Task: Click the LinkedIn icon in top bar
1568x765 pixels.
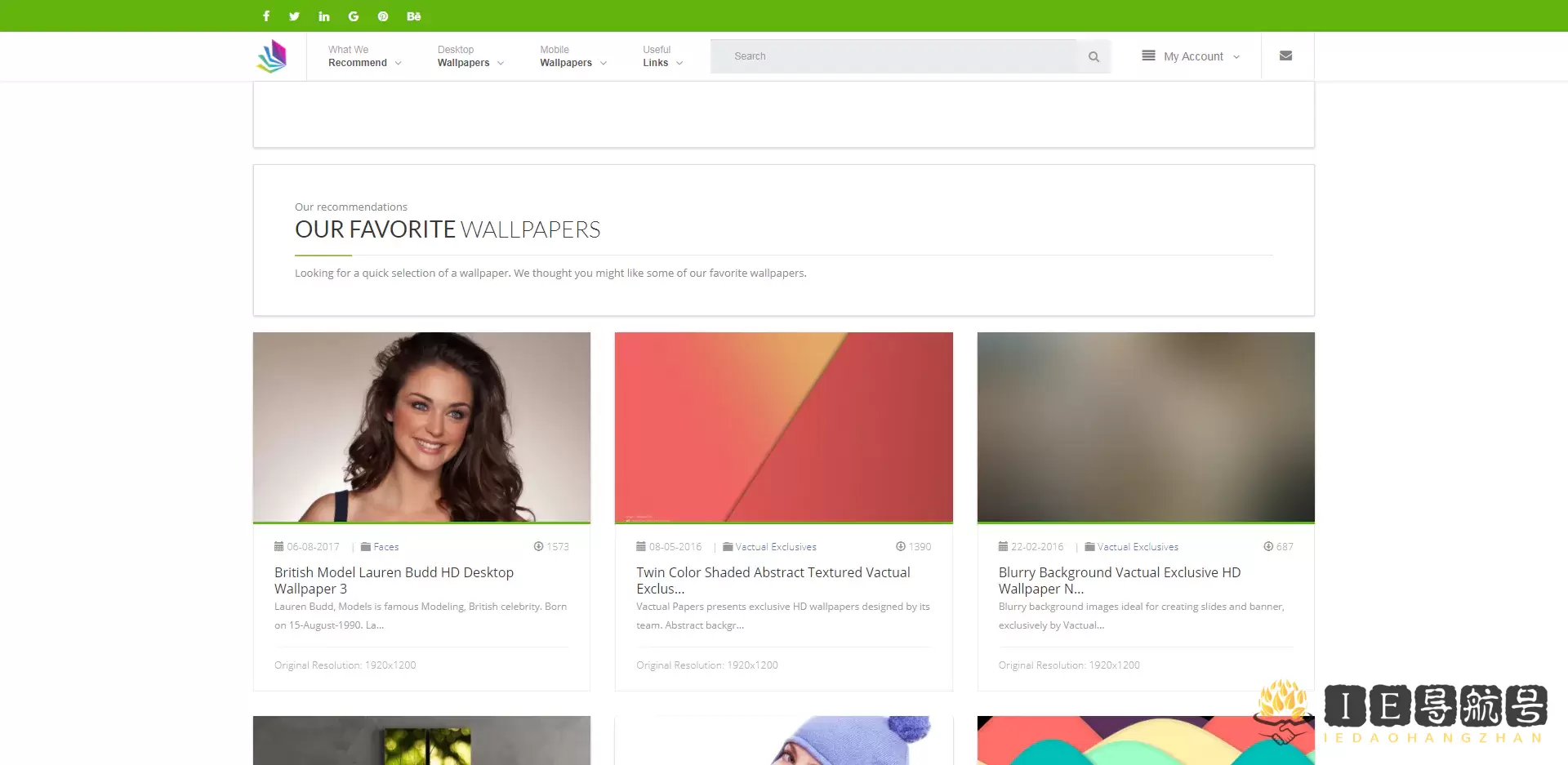Action: tap(324, 16)
